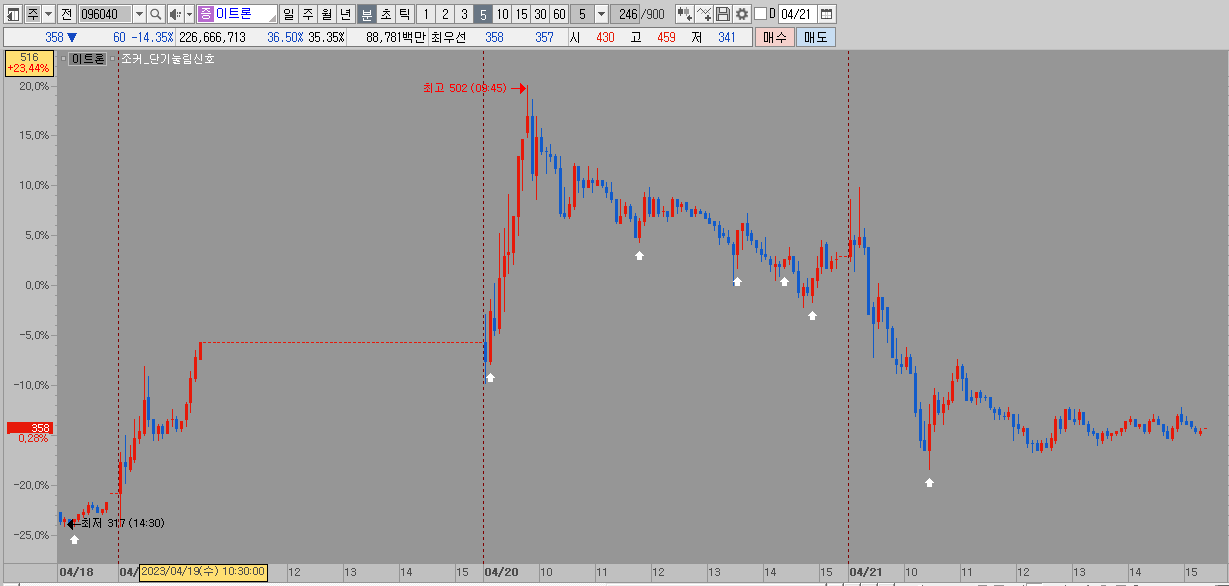Switch to 10-minute interval
1229x586 pixels.
[502, 14]
